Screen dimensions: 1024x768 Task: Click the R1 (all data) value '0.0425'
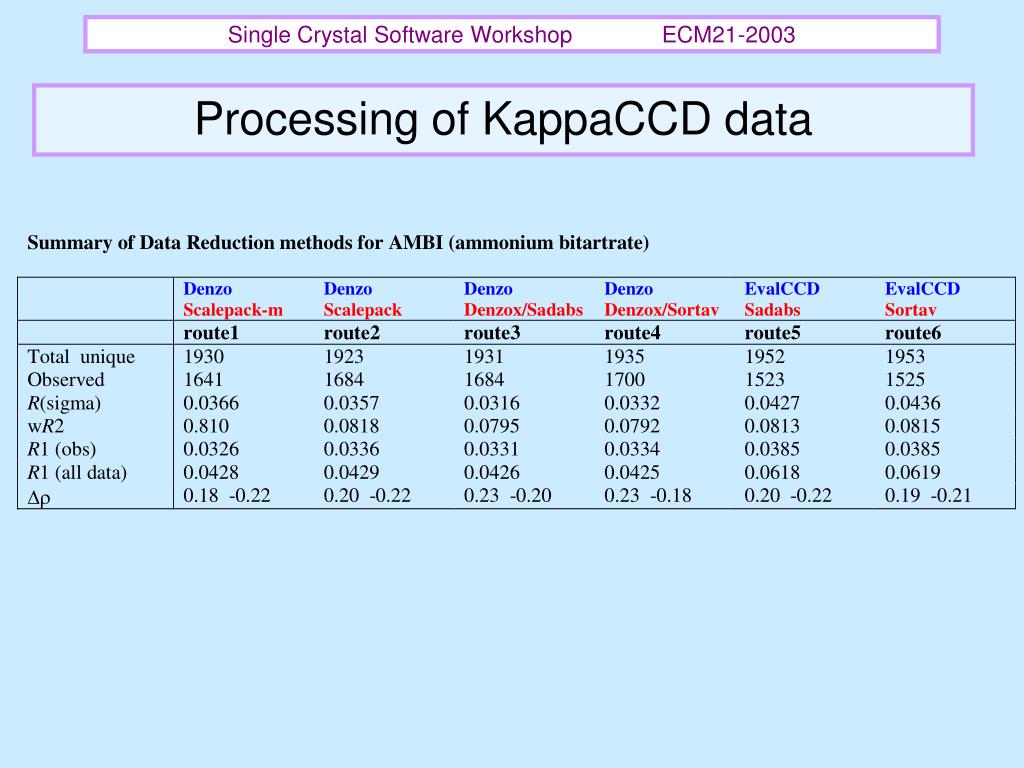click(x=632, y=472)
